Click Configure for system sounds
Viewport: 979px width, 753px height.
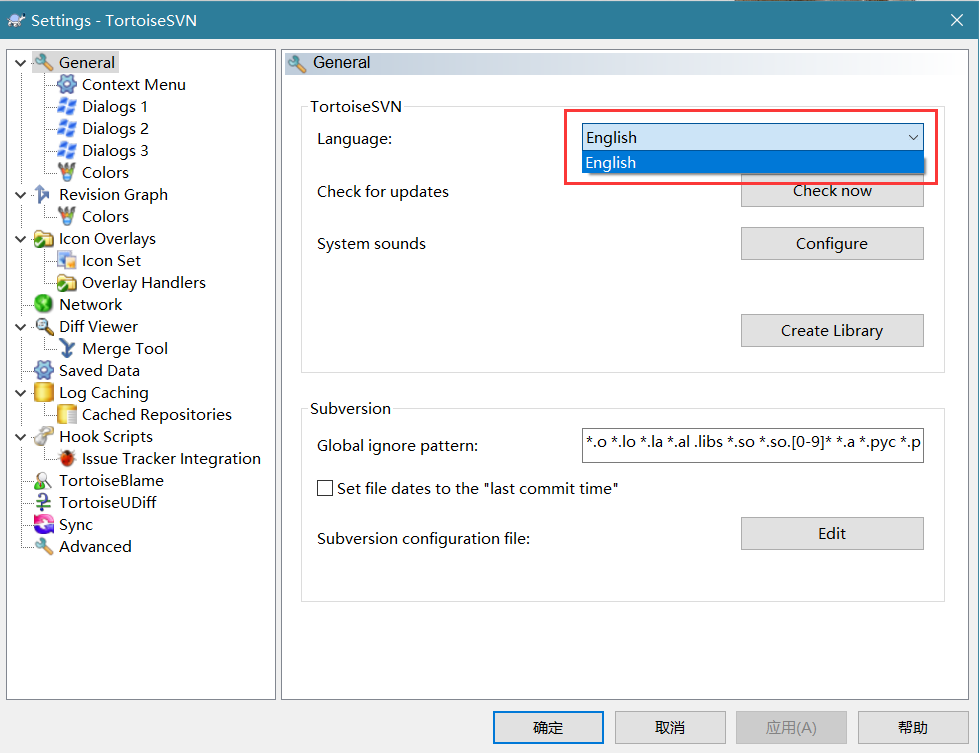tap(832, 244)
